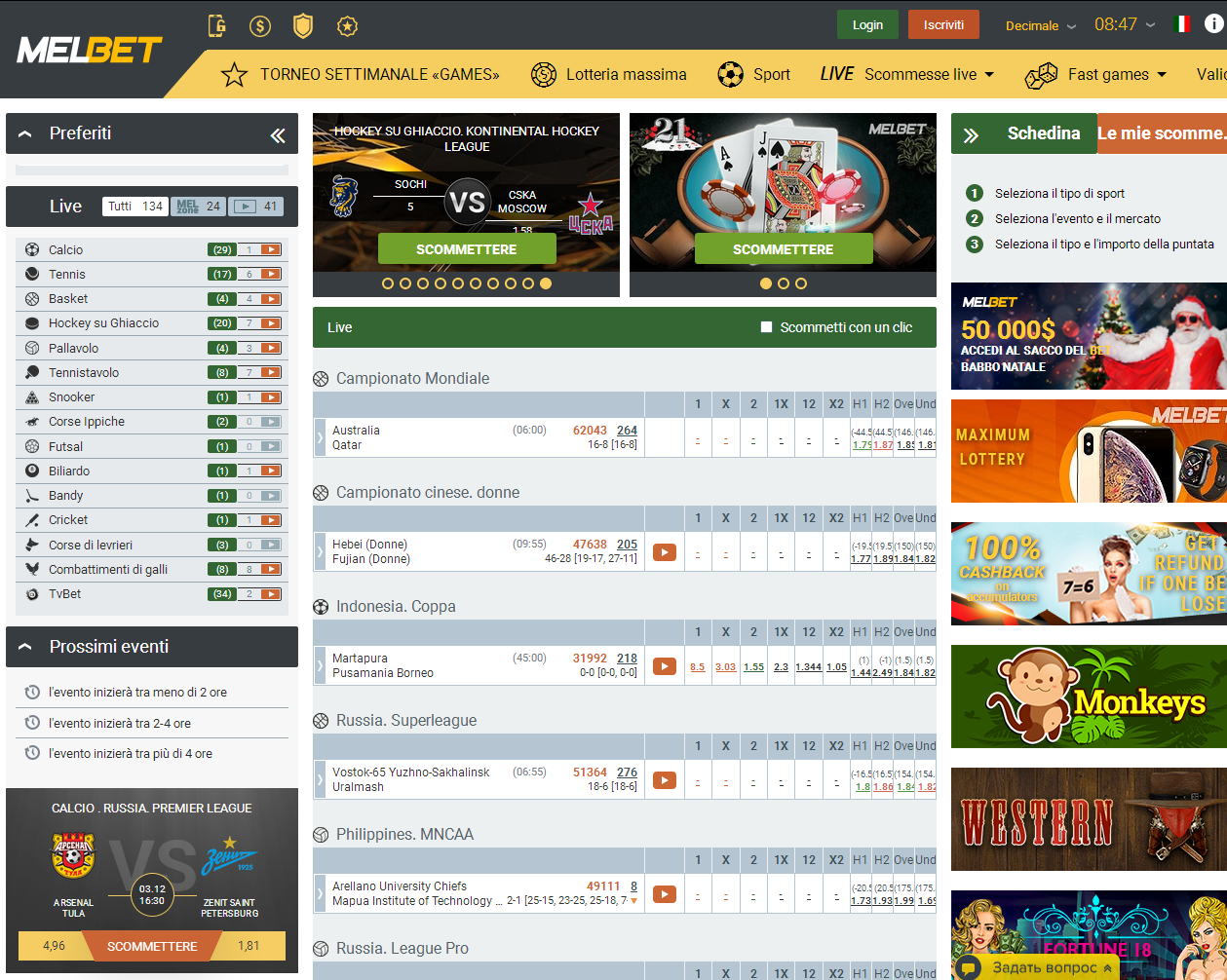Screen dimensions: 1227x980
Task: Click the info icon in header
Action: tap(1214, 24)
